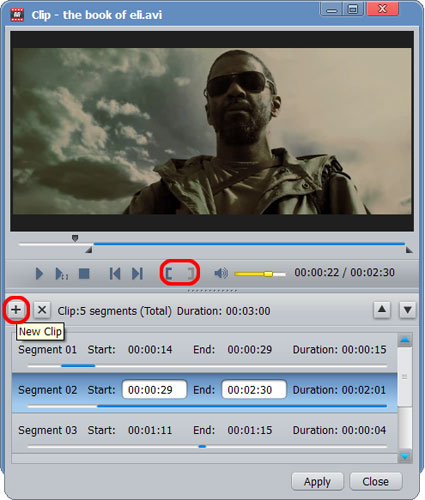Click the play segment button
The image size is (425, 500).
pos(61,274)
